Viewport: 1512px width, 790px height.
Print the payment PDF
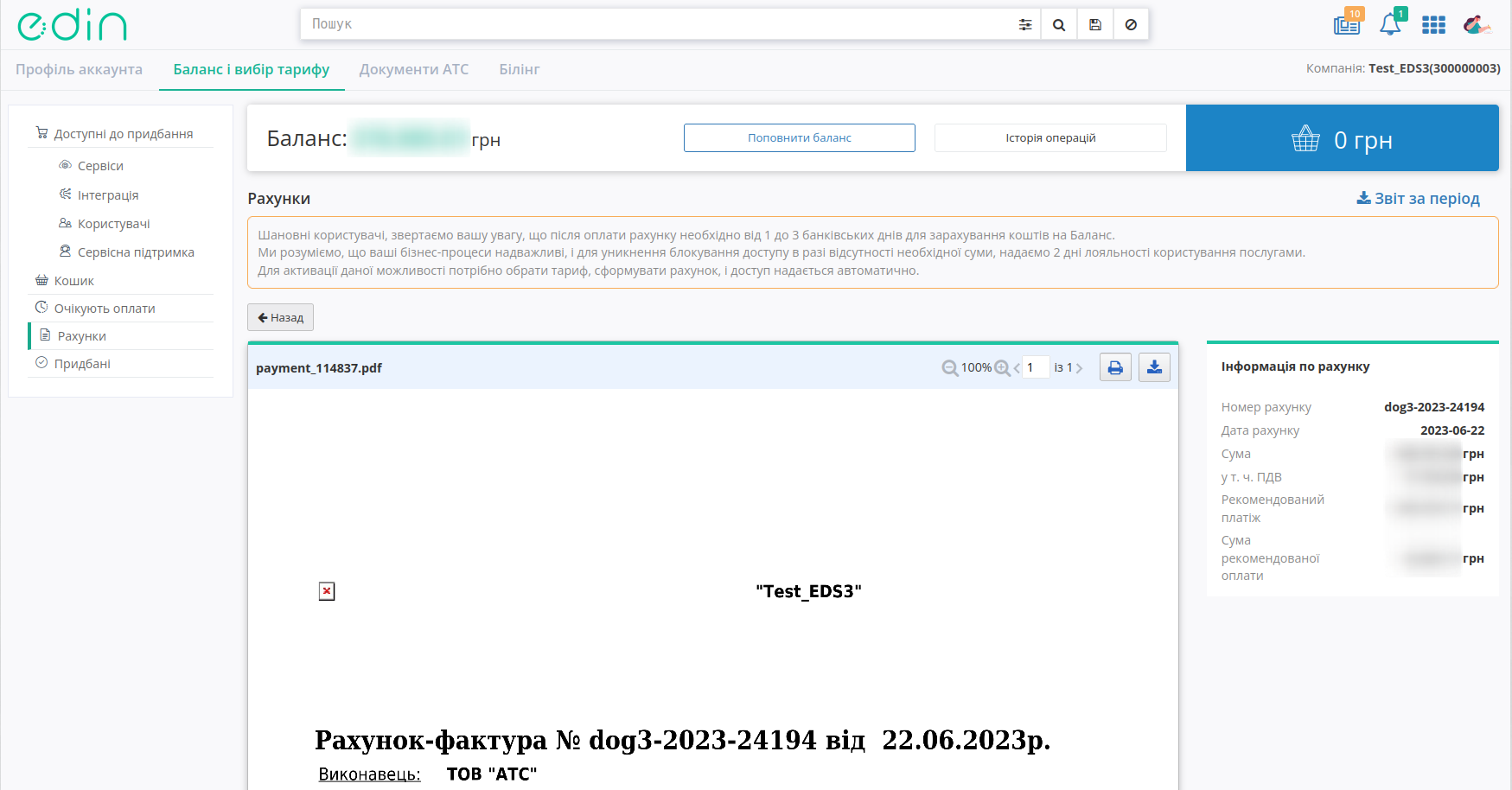click(x=1115, y=367)
